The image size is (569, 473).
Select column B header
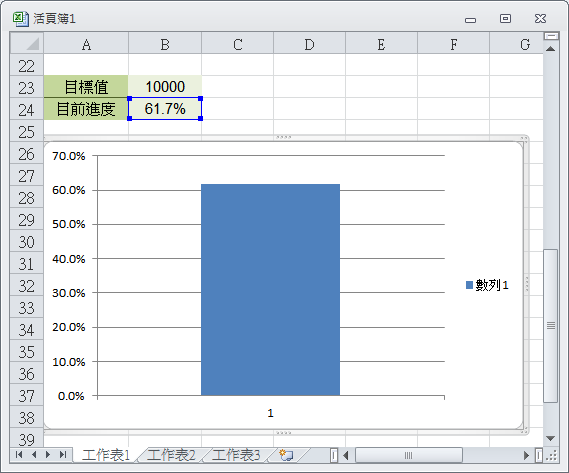pyautogui.click(x=165, y=44)
